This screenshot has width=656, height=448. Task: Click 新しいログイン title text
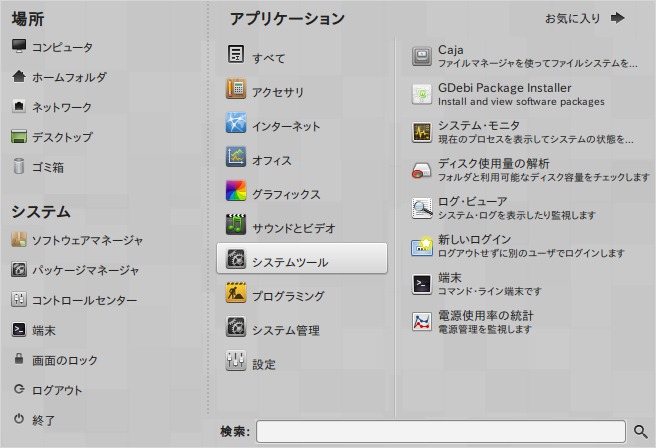click(x=474, y=239)
